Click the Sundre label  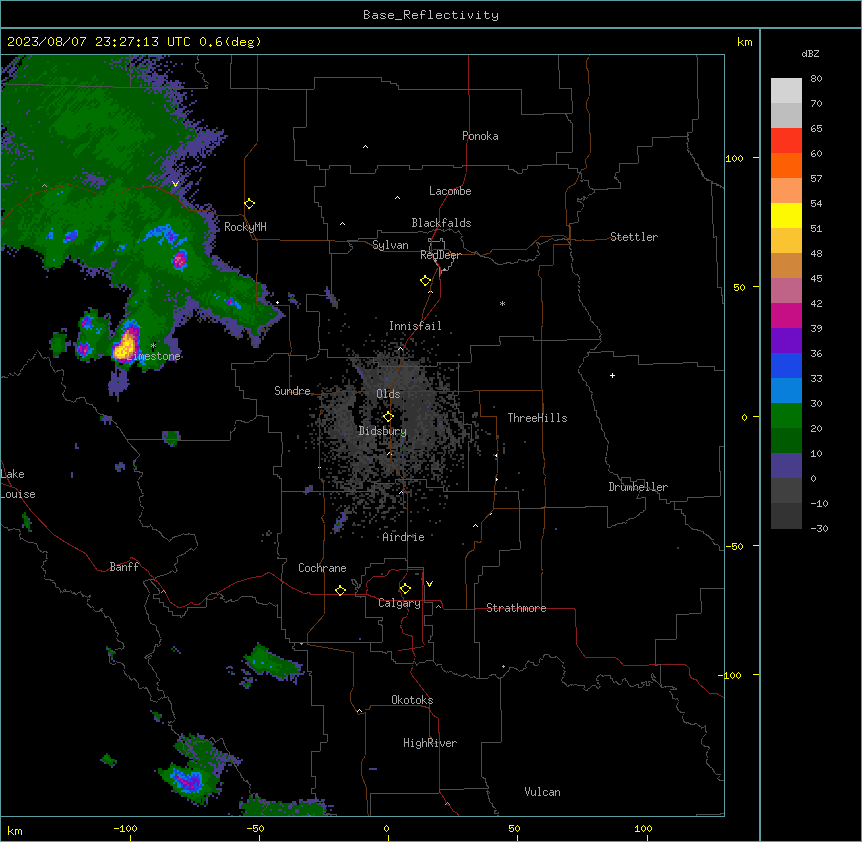(292, 391)
